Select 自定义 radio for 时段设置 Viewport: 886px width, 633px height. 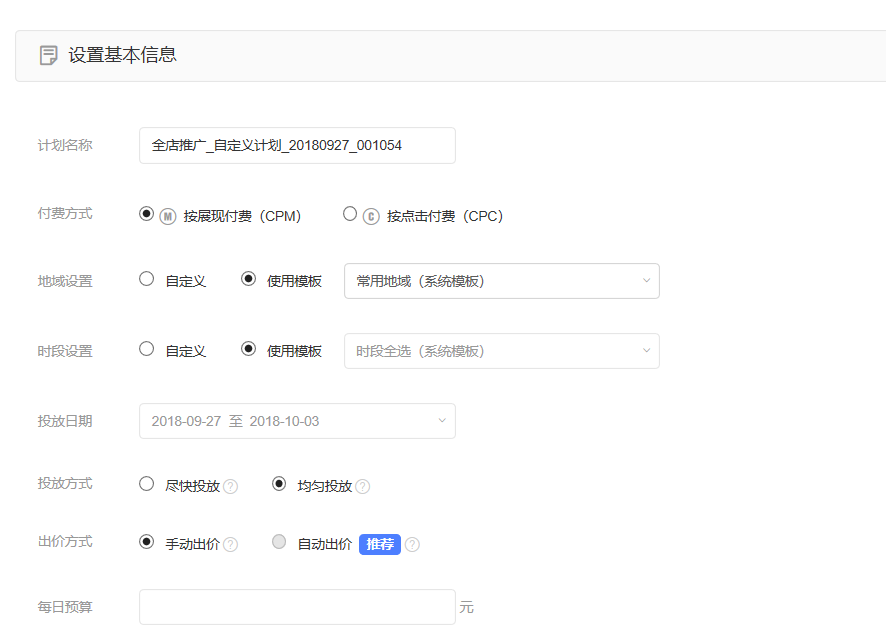tap(146, 349)
